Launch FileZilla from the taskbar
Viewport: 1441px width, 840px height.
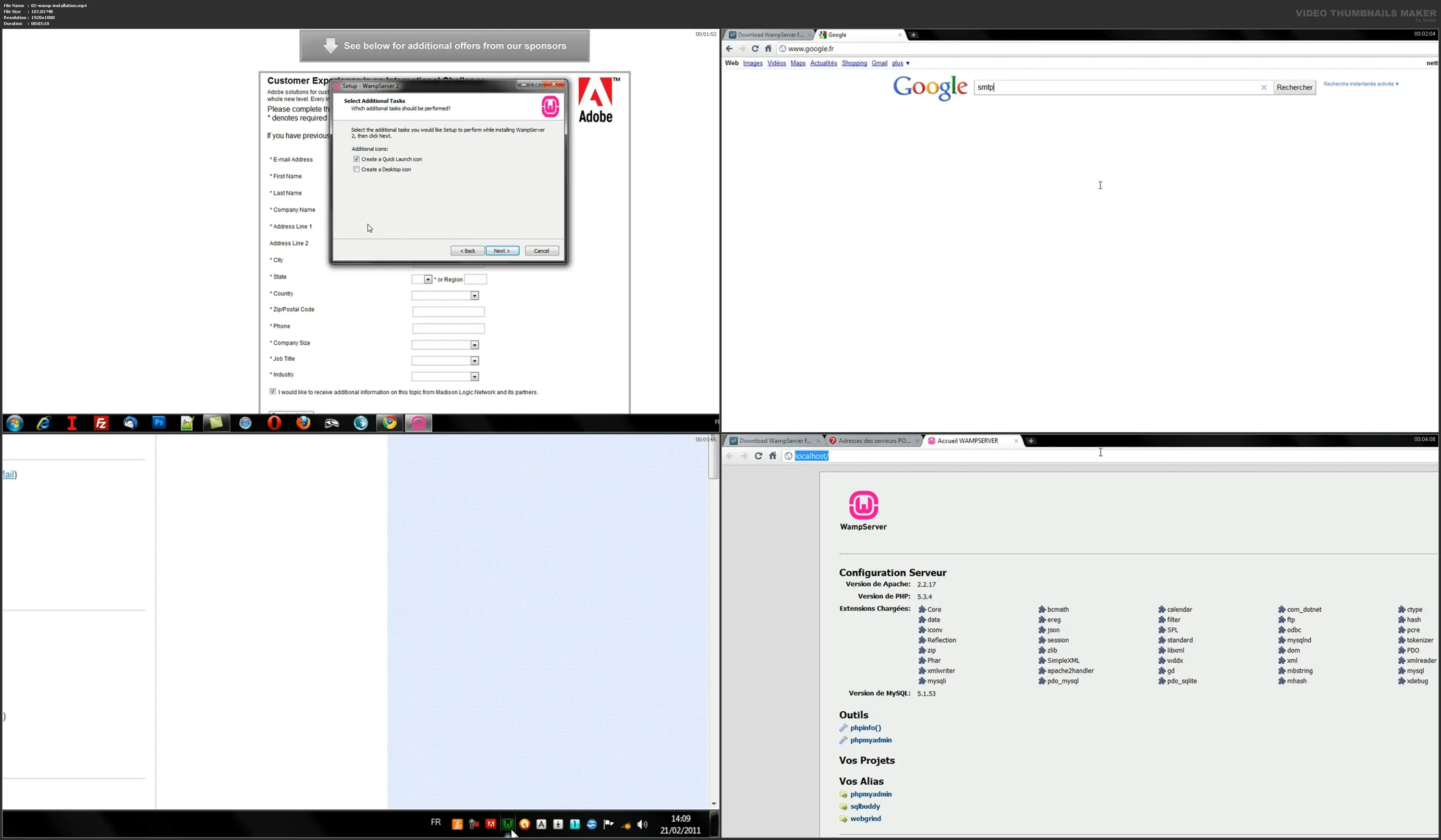pyautogui.click(x=101, y=423)
